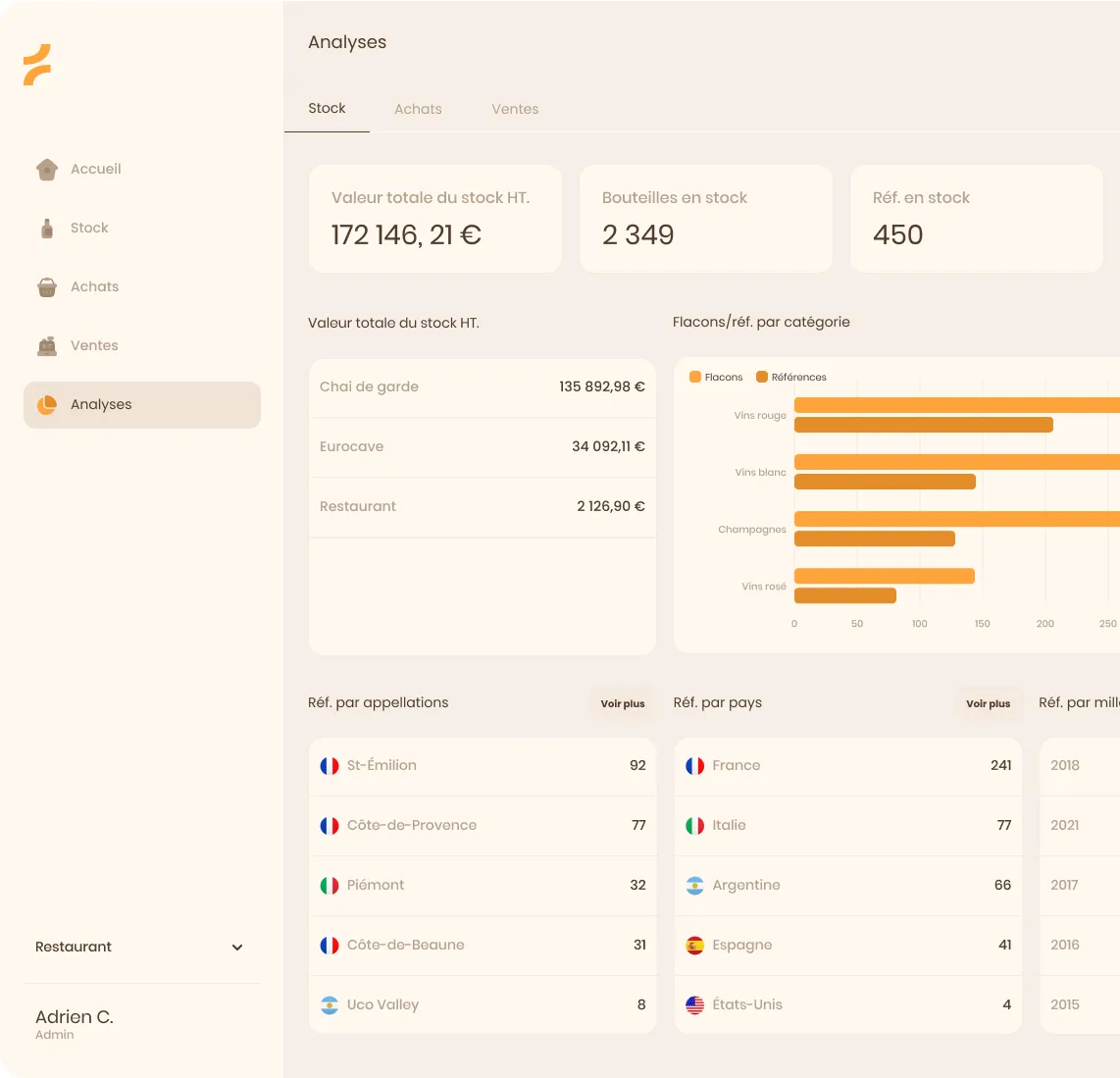Click the French flag beside St-Émilion
This screenshot has height=1078, width=1120.
click(330, 766)
